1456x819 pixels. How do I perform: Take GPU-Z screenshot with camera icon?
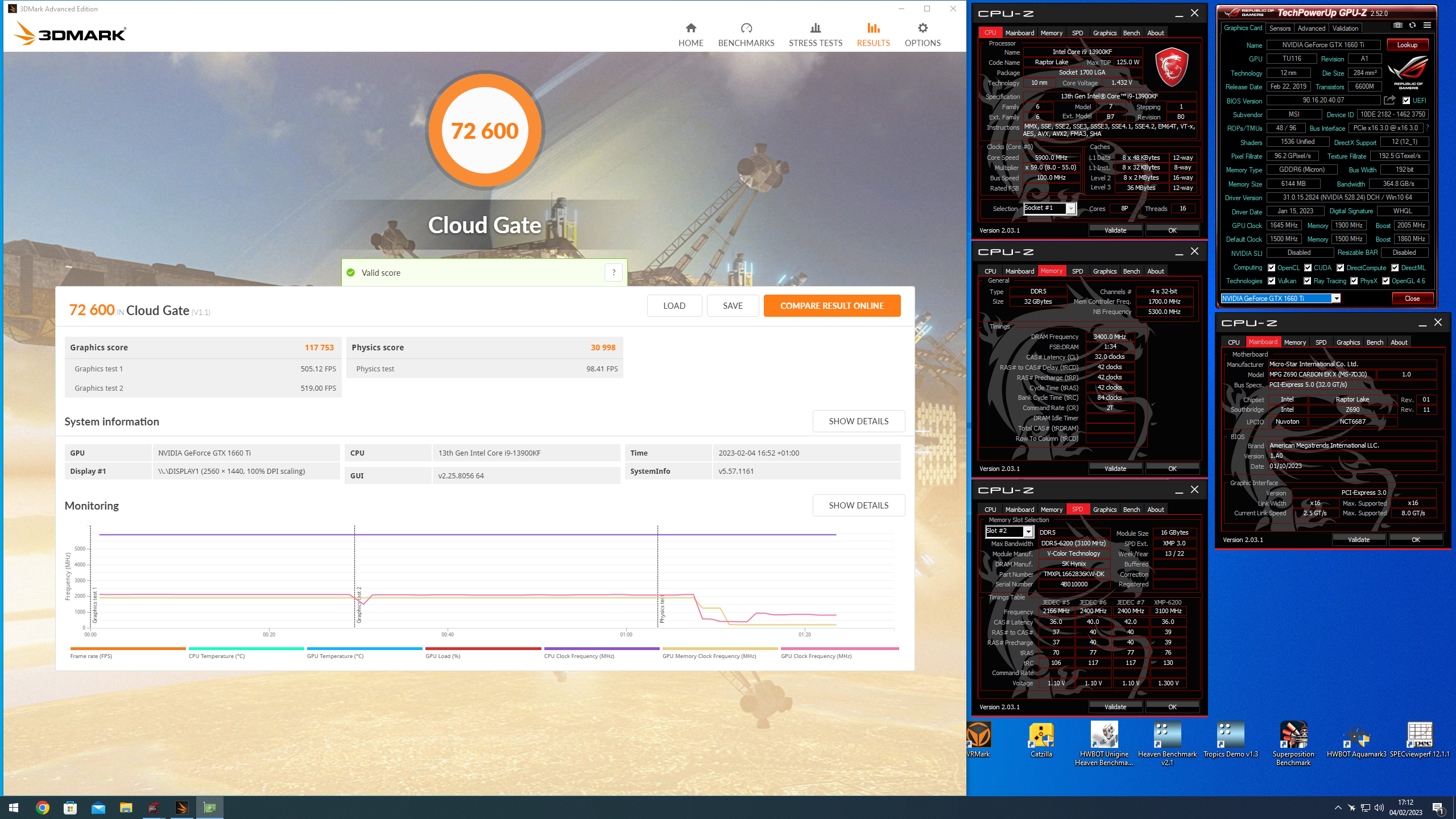[1398, 26]
